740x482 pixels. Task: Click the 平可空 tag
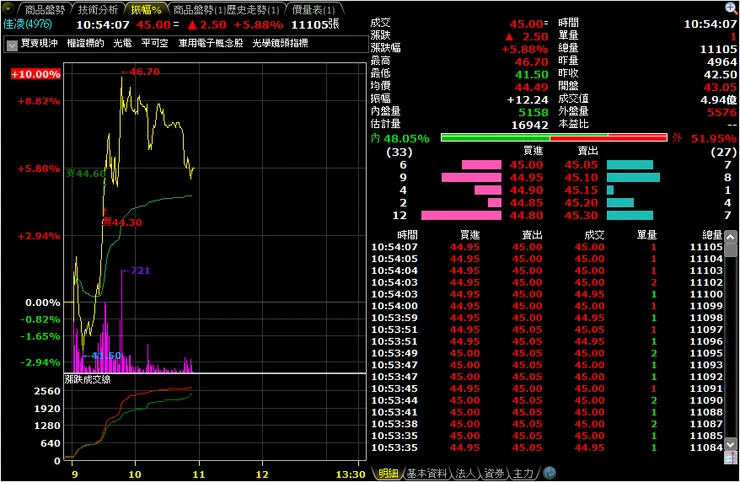coord(154,43)
